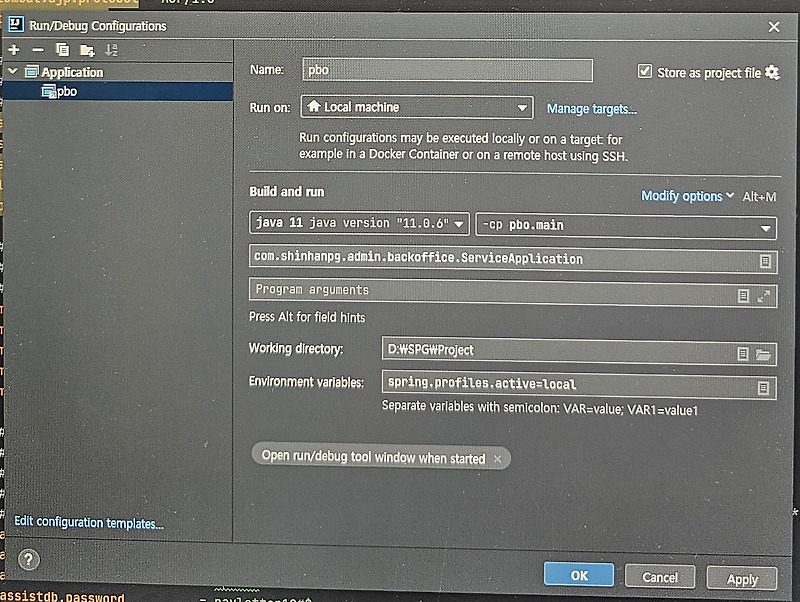This screenshot has width=800, height=602.
Task: Open the Modify options menu
Action: coord(682,196)
